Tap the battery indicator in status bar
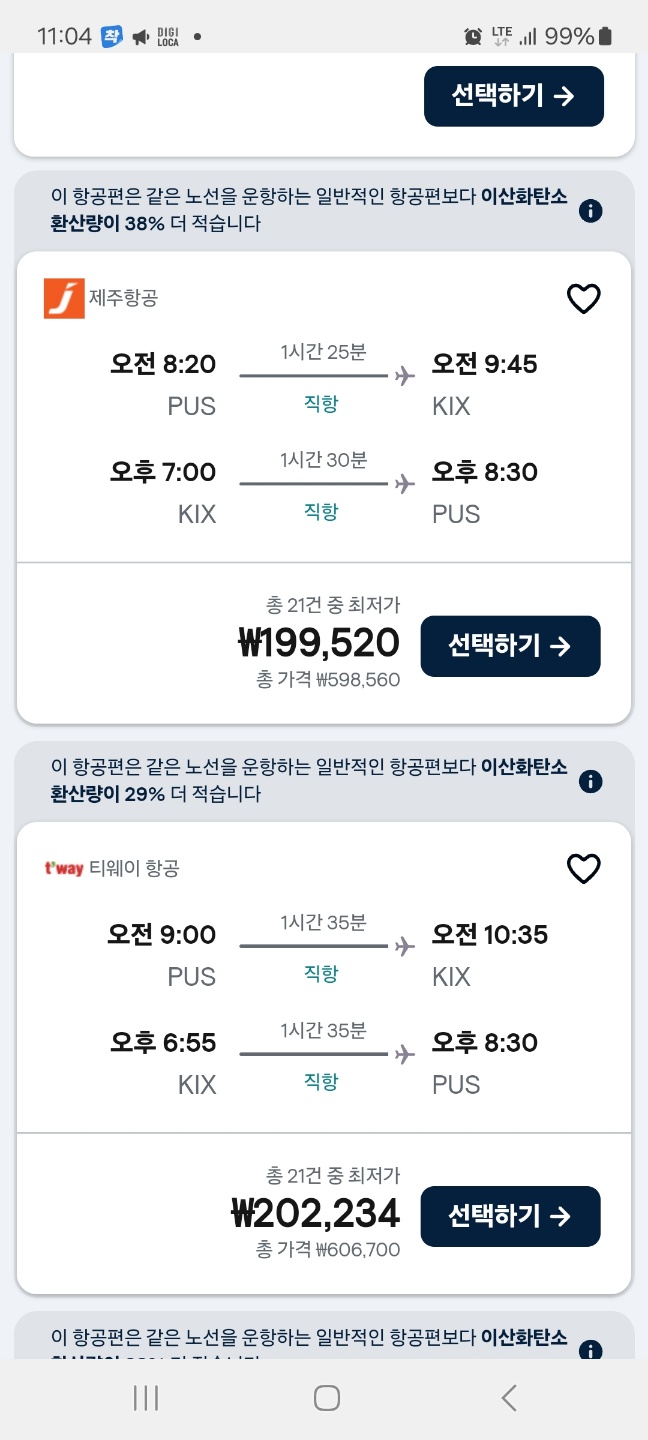Viewport: 648px width, 1440px height. [604, 37]
